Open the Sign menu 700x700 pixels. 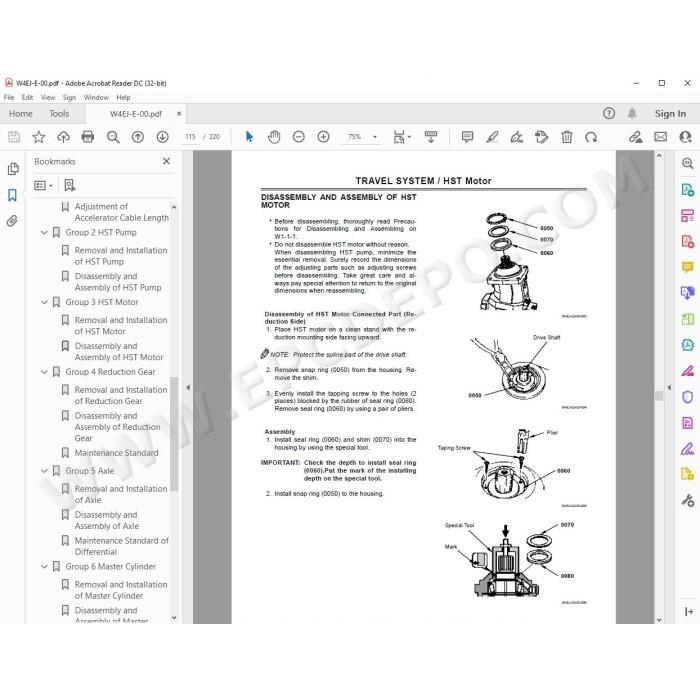coord(69,97)
